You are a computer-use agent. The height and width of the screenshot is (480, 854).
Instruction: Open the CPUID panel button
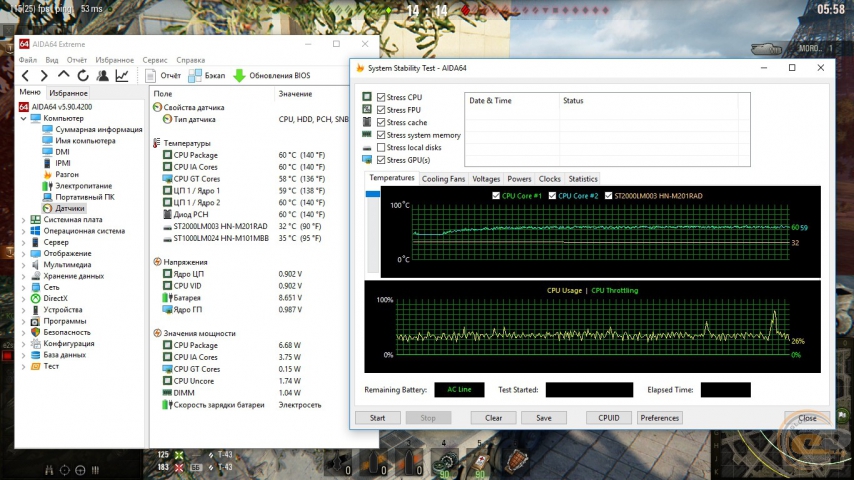609,418
